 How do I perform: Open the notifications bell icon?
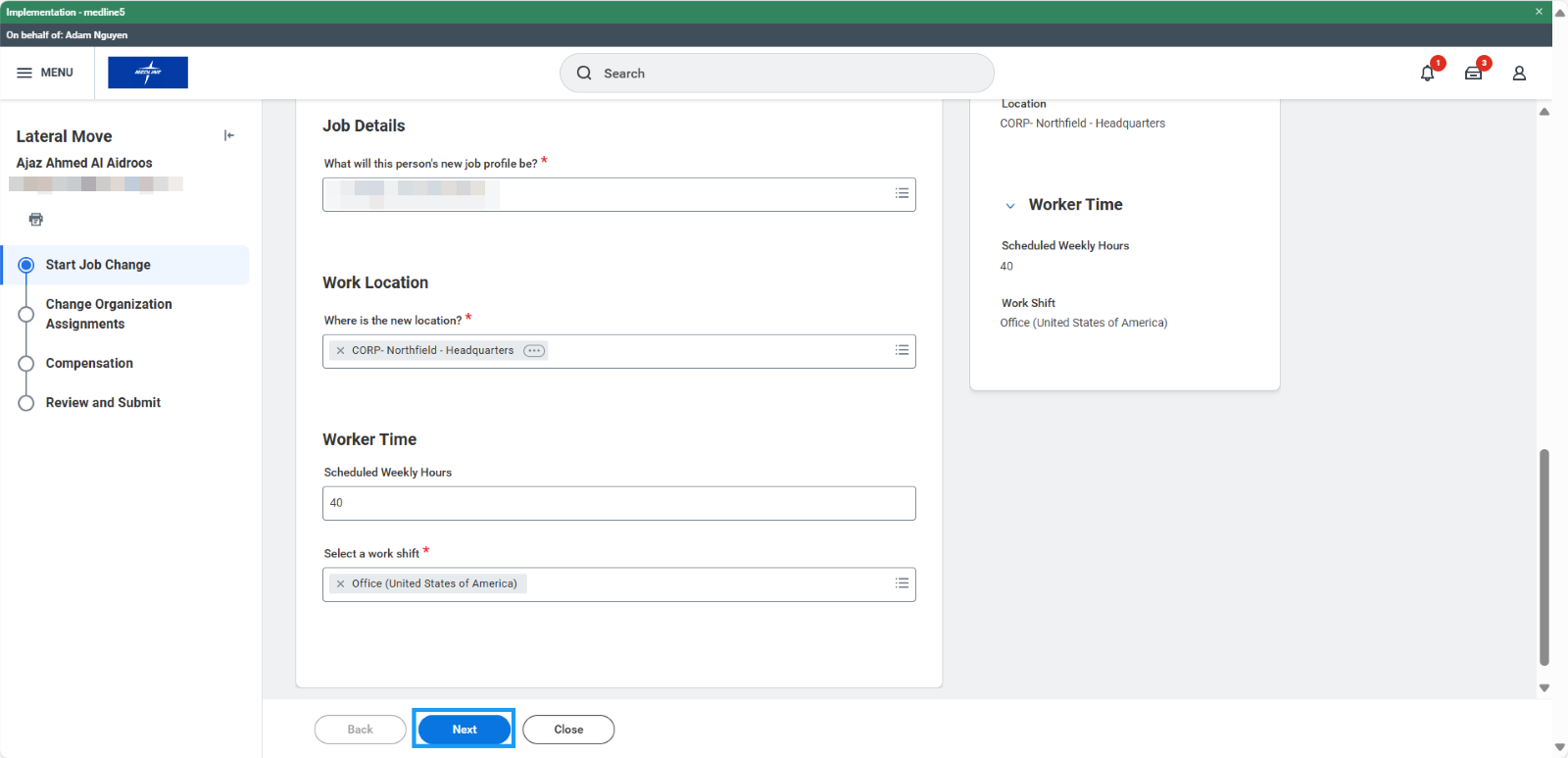[x=1427, y=74]
